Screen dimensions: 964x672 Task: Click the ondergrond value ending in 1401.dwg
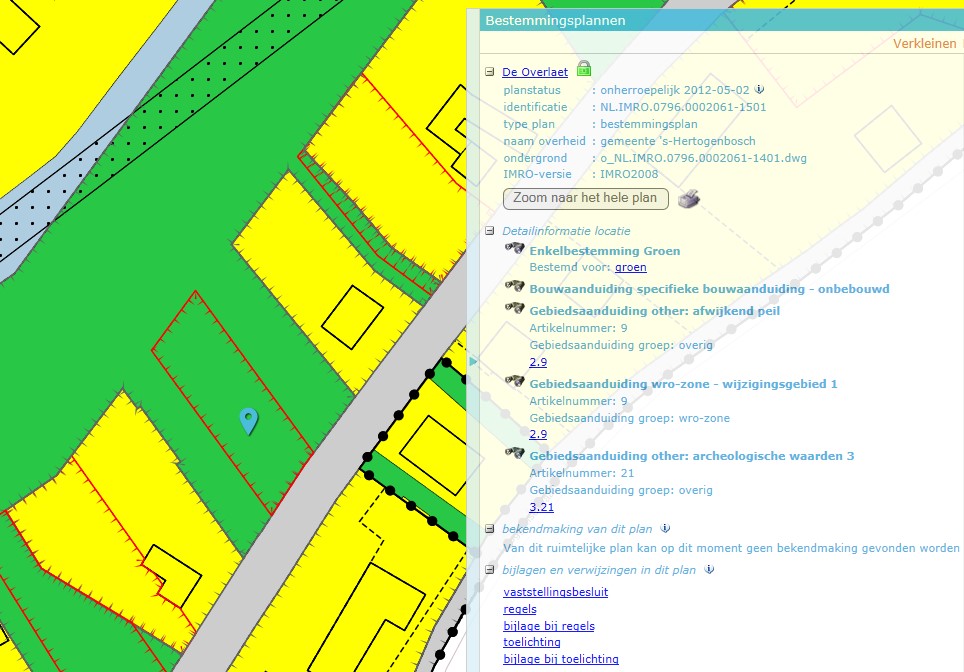coord(703,158)
